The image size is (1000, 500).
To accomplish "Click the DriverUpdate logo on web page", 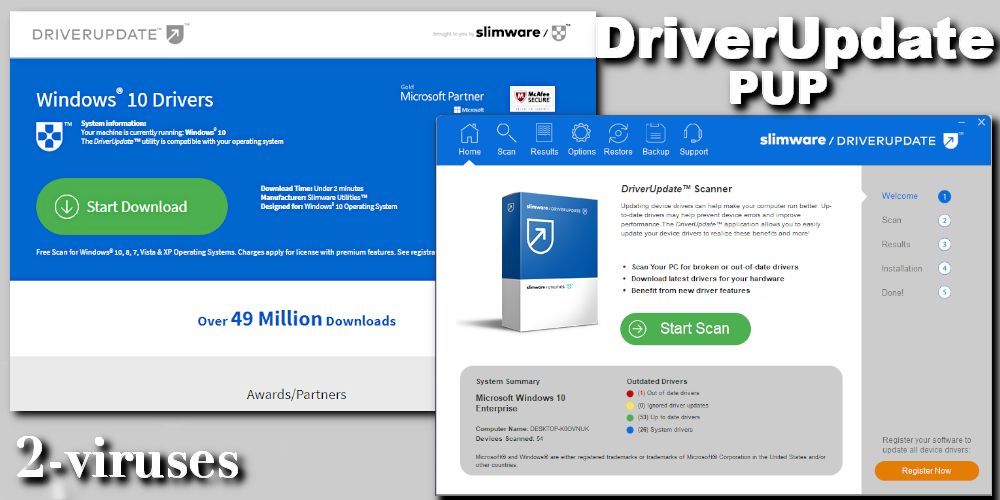I will click(110, 33).
